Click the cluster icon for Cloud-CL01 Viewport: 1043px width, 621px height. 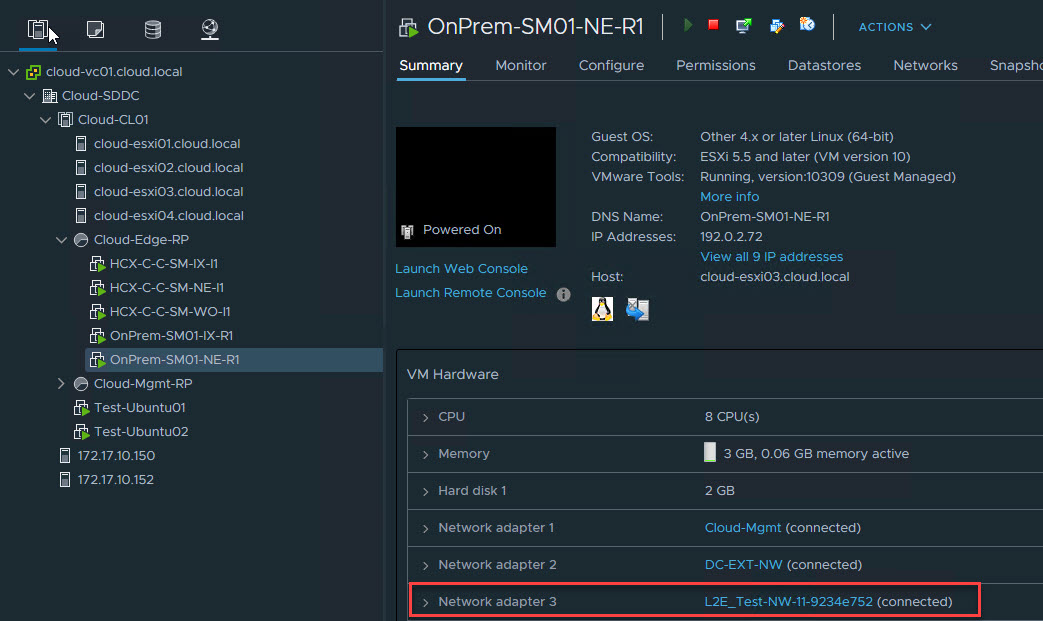pos(65,120)
